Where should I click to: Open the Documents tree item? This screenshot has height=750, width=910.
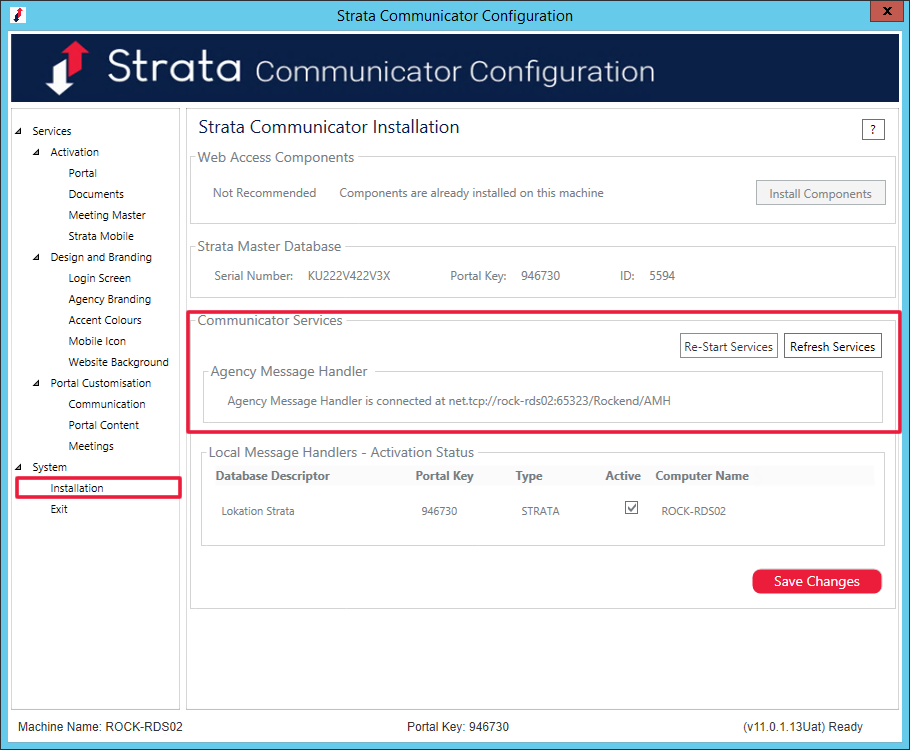[x=96, y=194]
